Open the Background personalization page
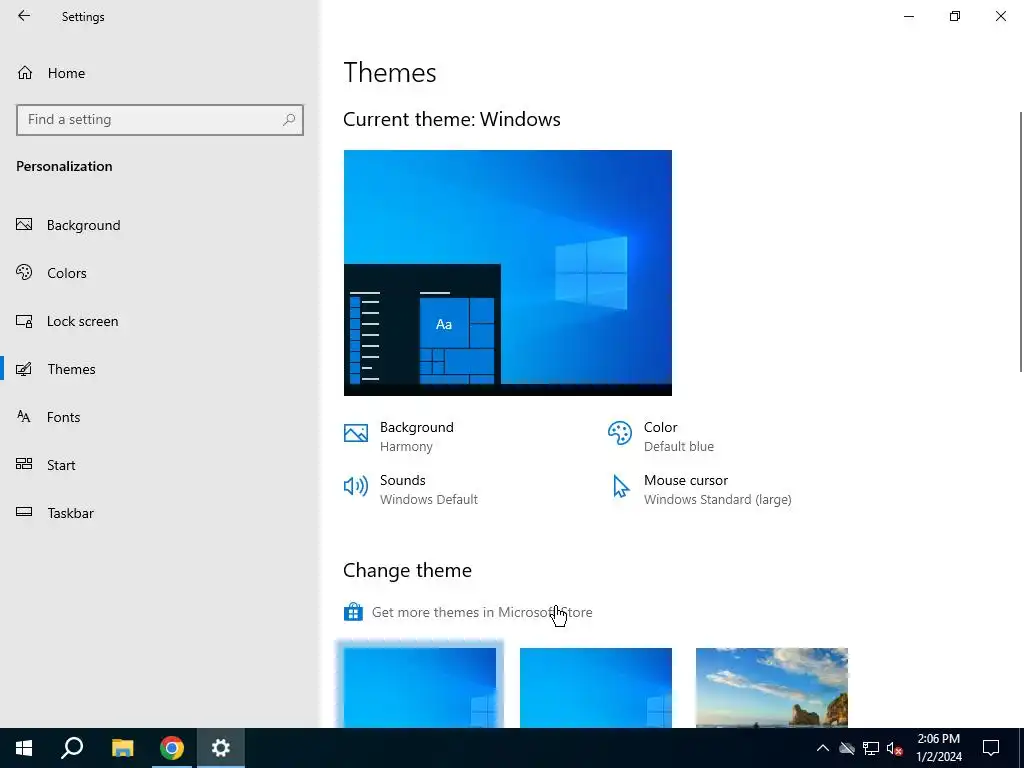This screenshot has height=768, width=1024. tap(160, 225)
